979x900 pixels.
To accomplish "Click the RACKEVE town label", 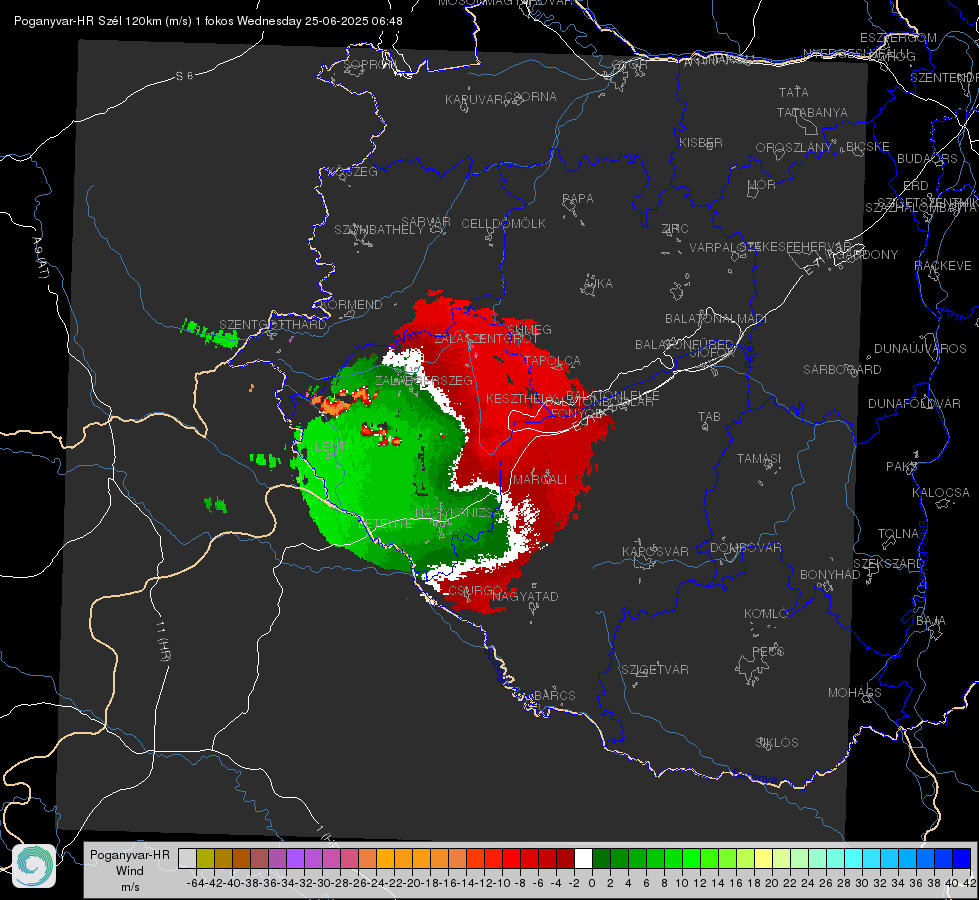I will 943,266.
